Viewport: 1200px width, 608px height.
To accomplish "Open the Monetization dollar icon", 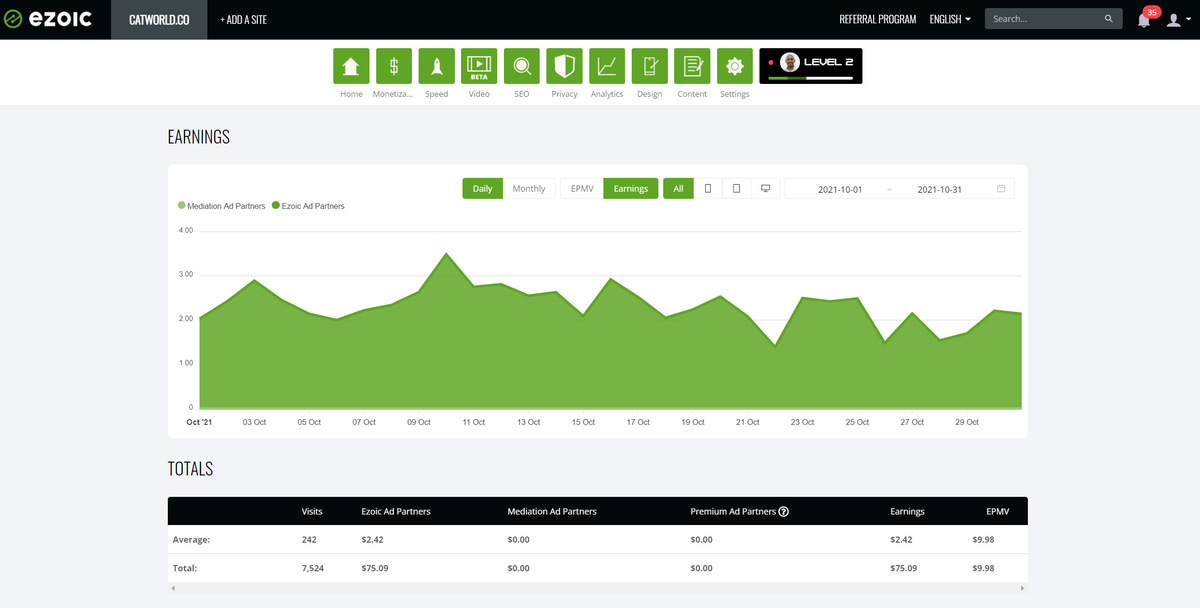I will click(x=394, y=66).
